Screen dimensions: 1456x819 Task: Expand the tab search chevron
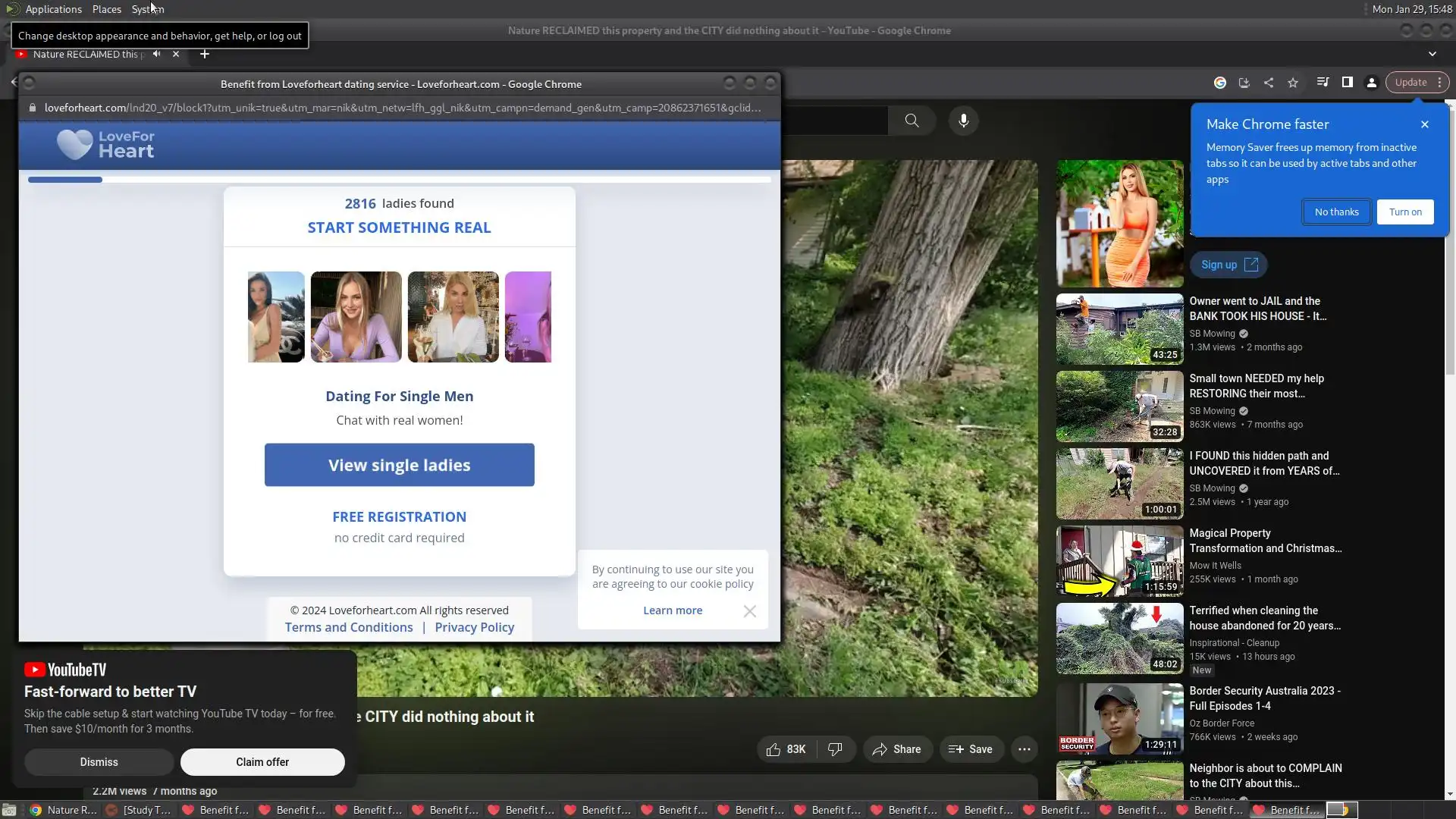click(x=1432, y=54)
